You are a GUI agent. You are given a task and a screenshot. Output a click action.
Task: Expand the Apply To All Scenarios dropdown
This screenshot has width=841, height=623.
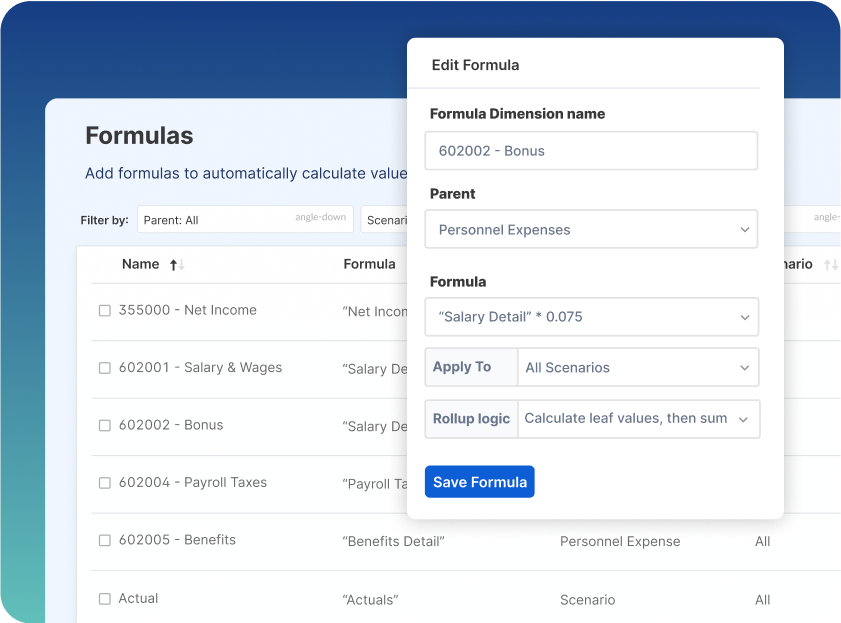coord(637,367)
